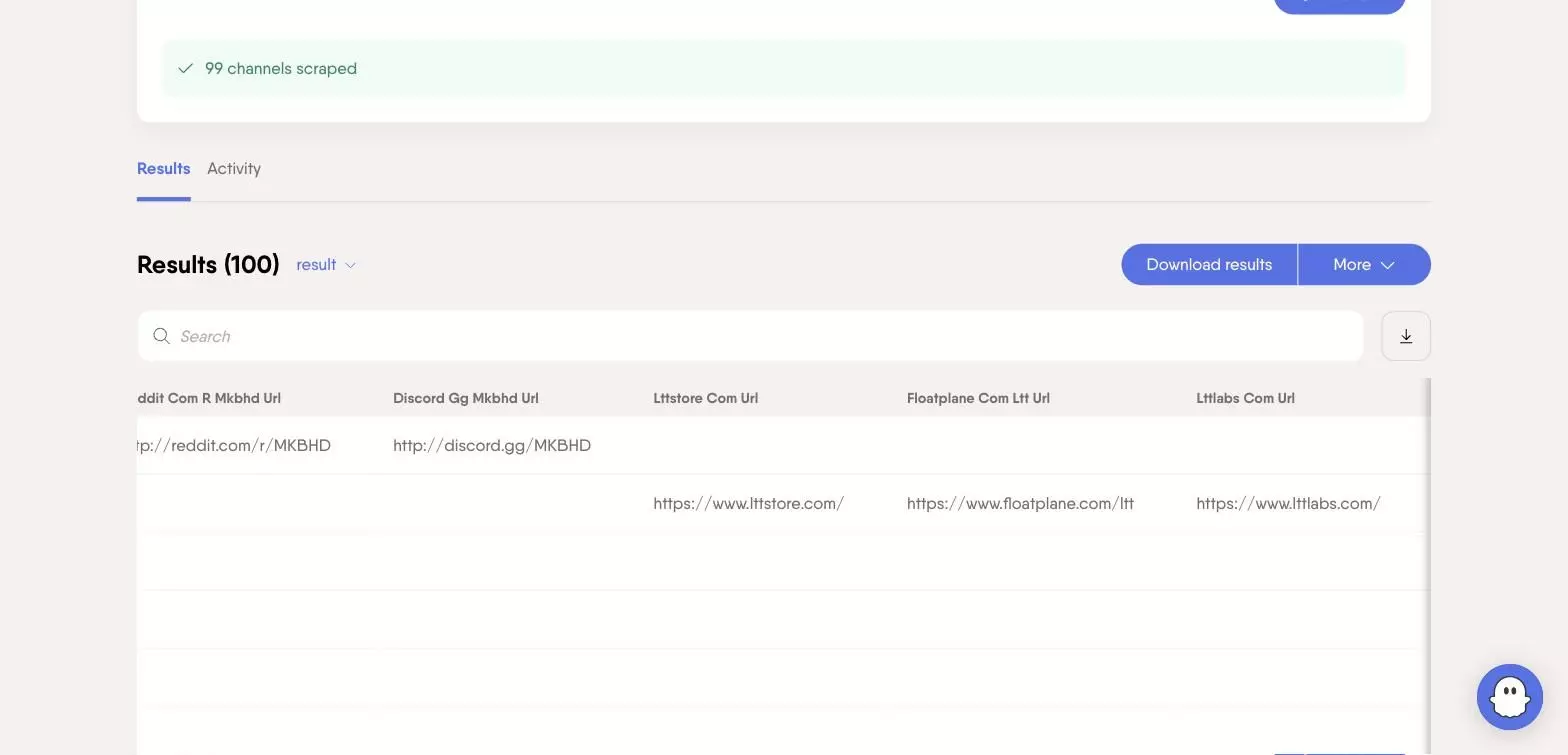Sort by Discord Gg Mkbhd Url column
The width and height of the screenshot is (1568, 755).
click(x=466, y=398)
